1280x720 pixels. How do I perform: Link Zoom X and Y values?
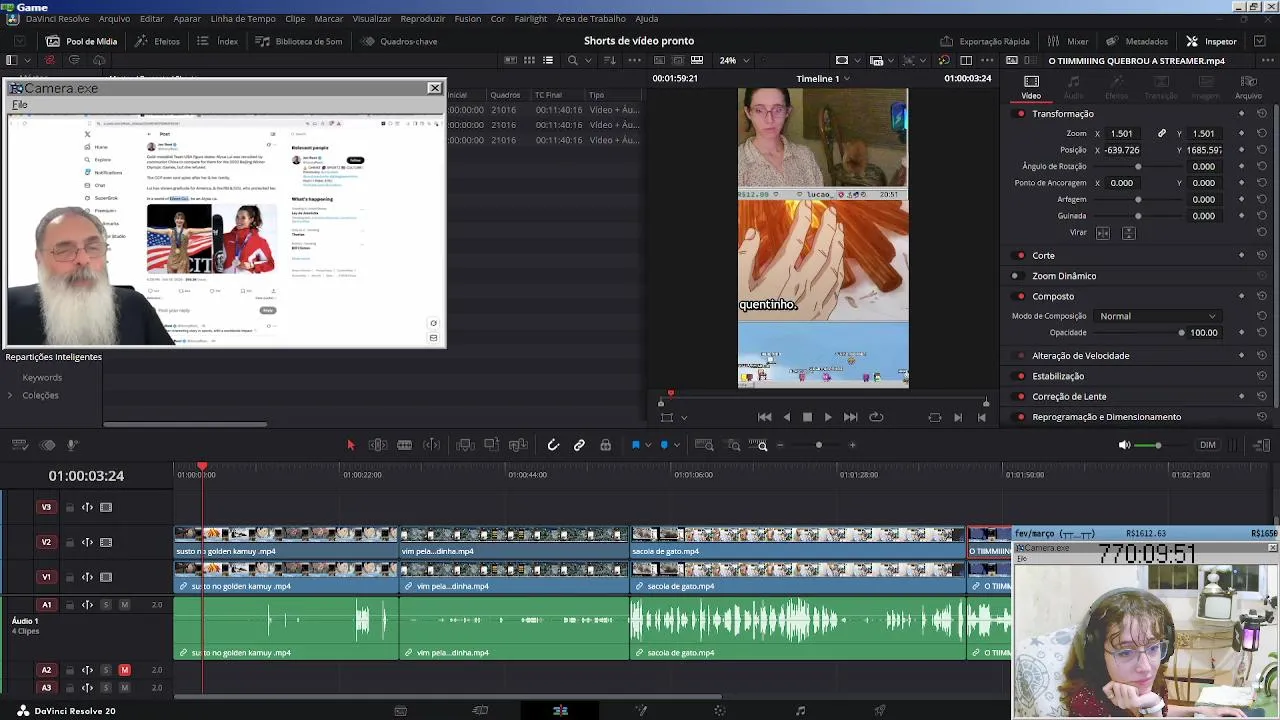click(1162, 133)
